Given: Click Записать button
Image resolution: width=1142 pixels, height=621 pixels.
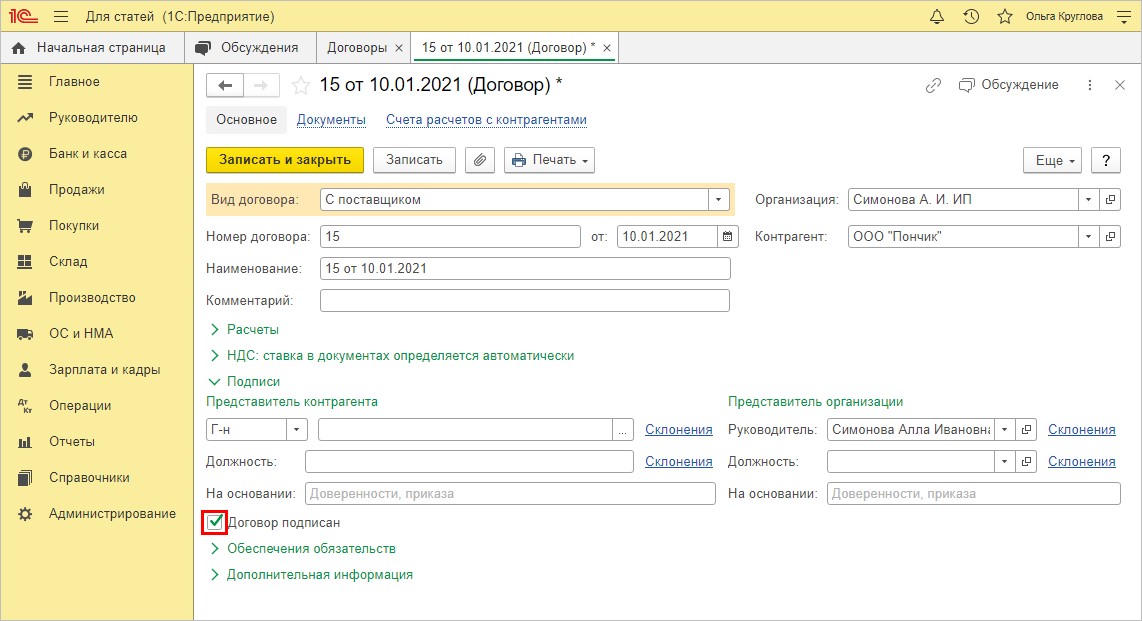Looking at the screenshot, I should pos(414,160).
